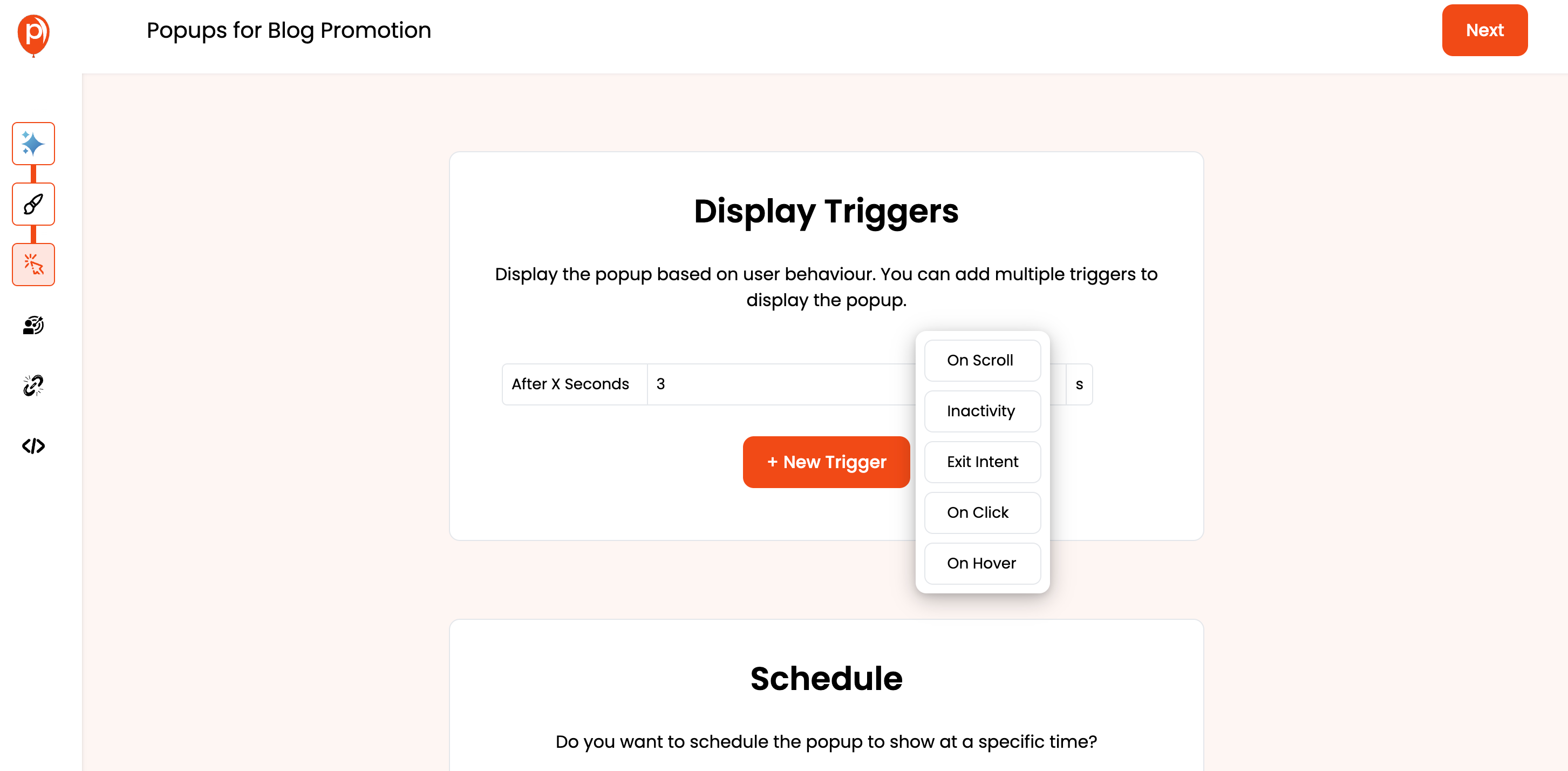Click the + New Trigger button
1568x771 pixels.
click(827, 462)
